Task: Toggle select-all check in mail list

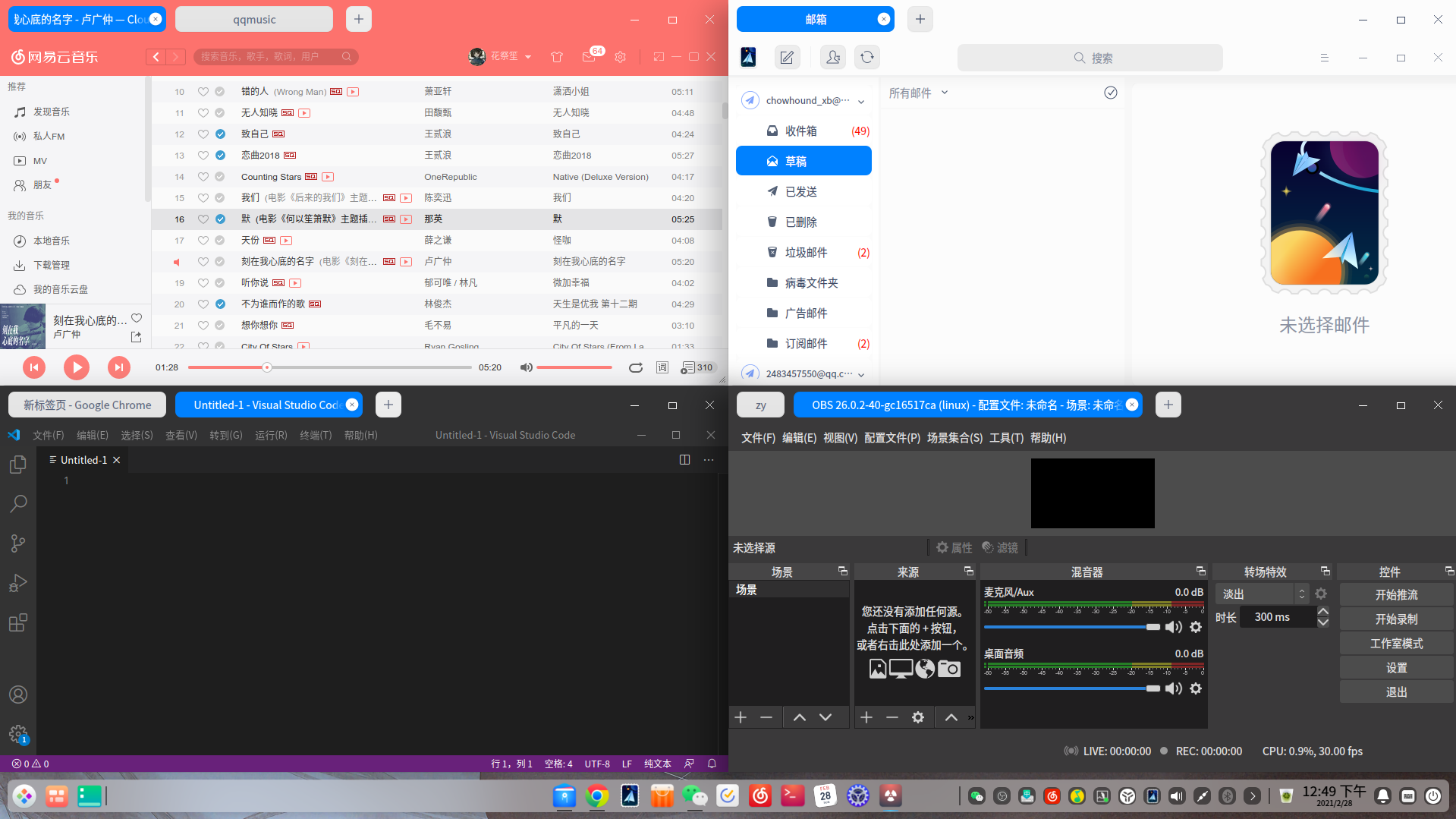Action: coord(1111,93)
